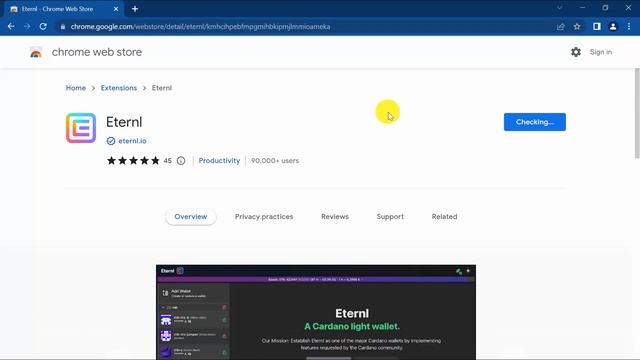
Task: Click the Eternl extension logo
Action: click(x=81, y=128)
